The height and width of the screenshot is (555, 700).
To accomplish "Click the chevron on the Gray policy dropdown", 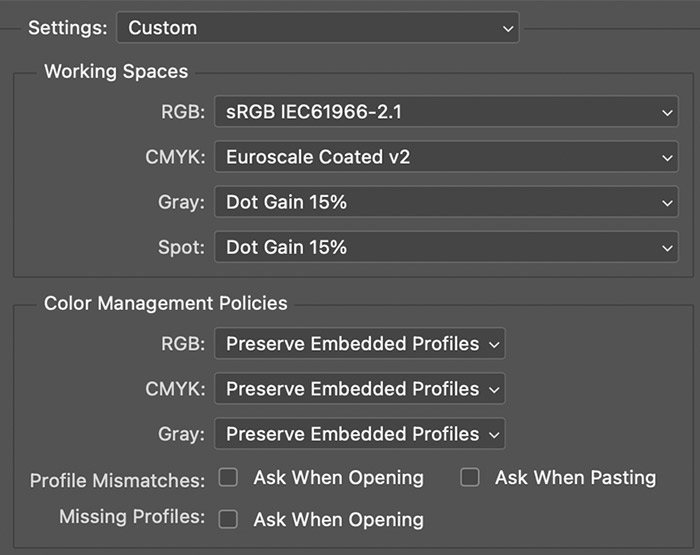I will pyautogui.click(x=494, y=434).
